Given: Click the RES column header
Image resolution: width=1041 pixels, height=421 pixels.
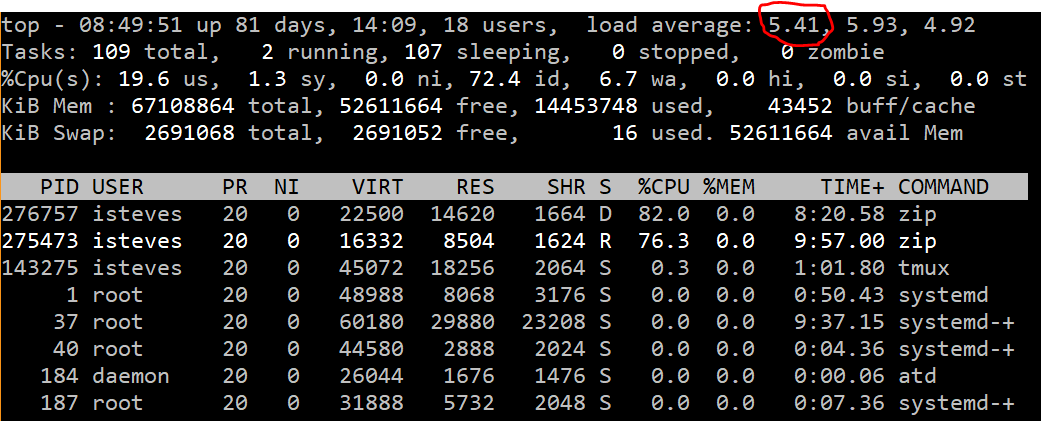Looking at the screenshot, I should pyautogui.click(x=475, y=187).
